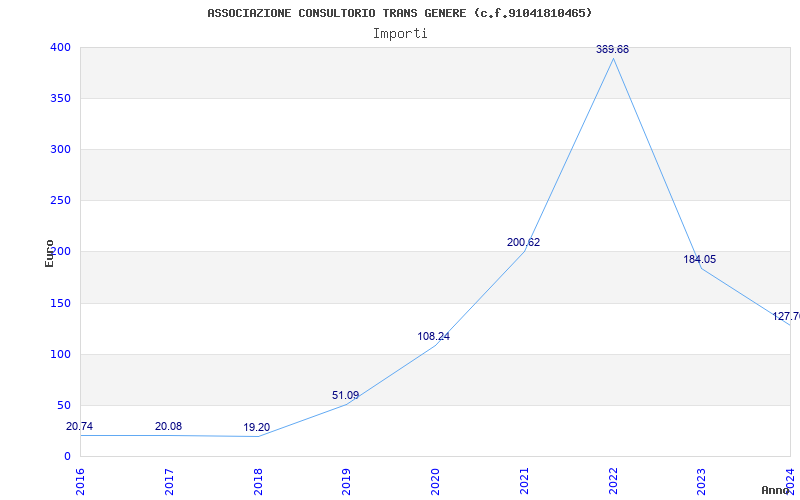The image size is (800, 500).
Task: Click the 2023 x-axis label
Action: pos(702,482)
